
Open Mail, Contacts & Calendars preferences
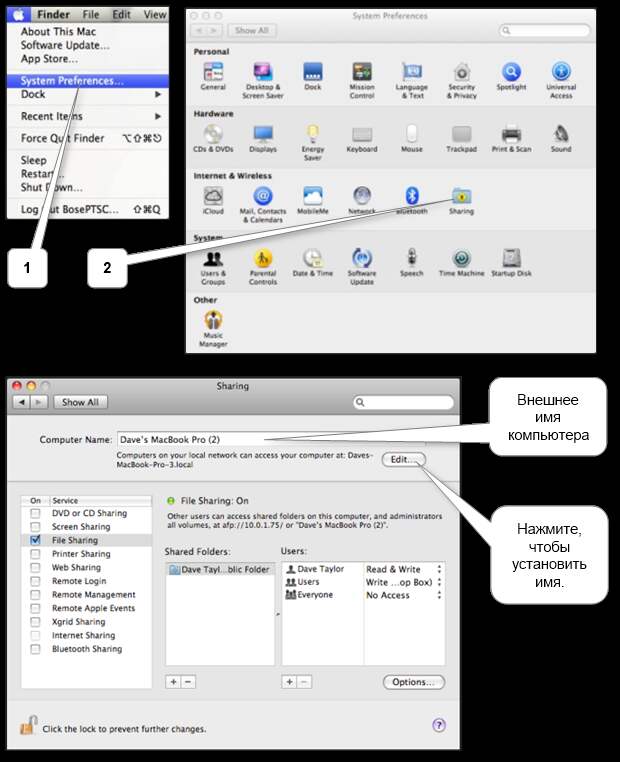point(263,196)
